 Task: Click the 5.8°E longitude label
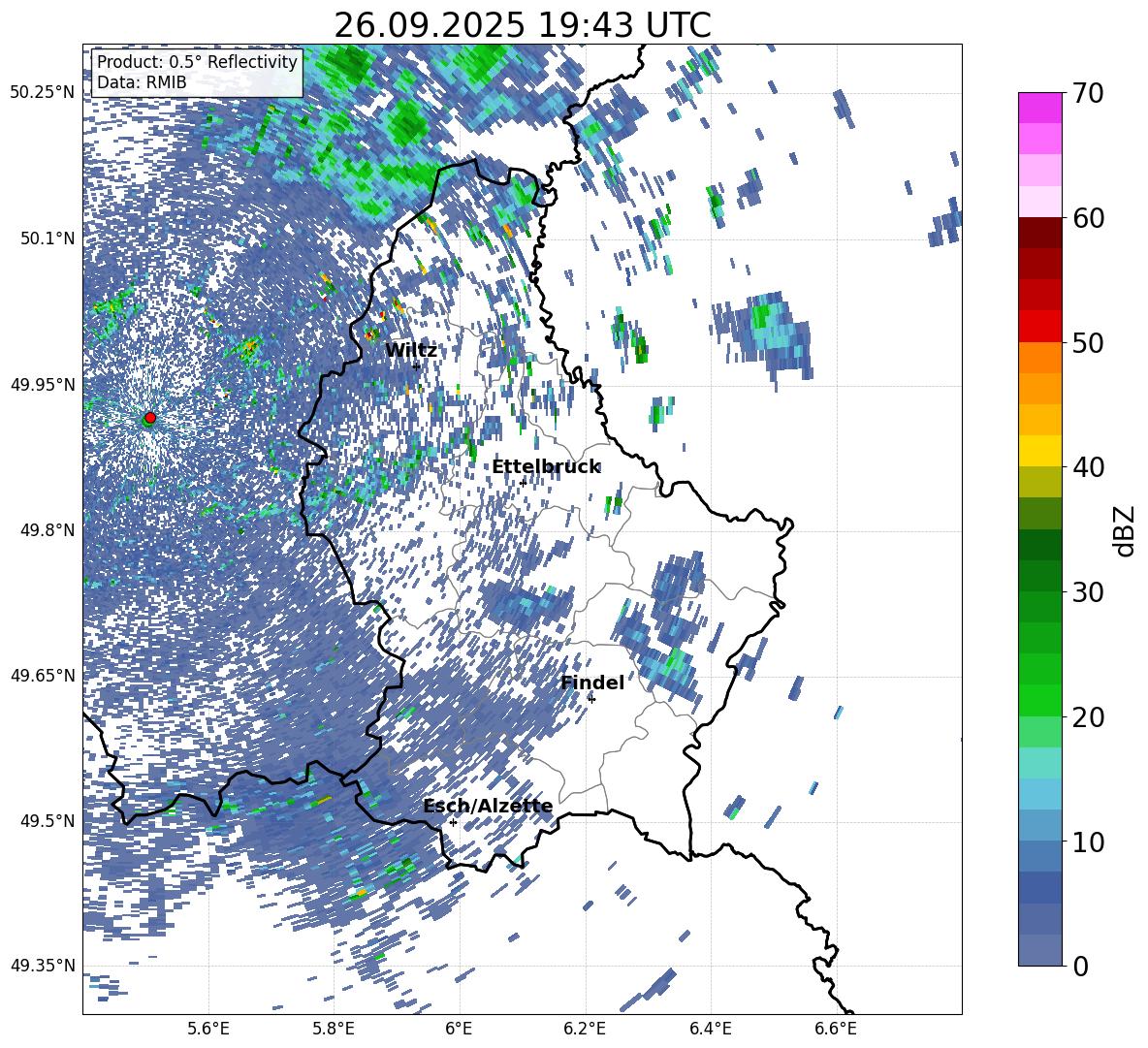[x=334, y=1029]
